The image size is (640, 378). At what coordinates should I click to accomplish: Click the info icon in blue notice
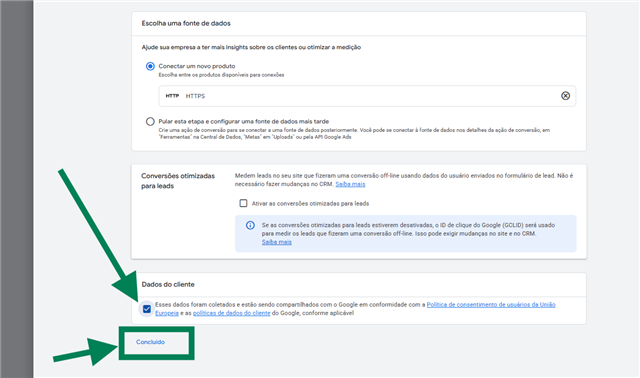tap(250, 225)
